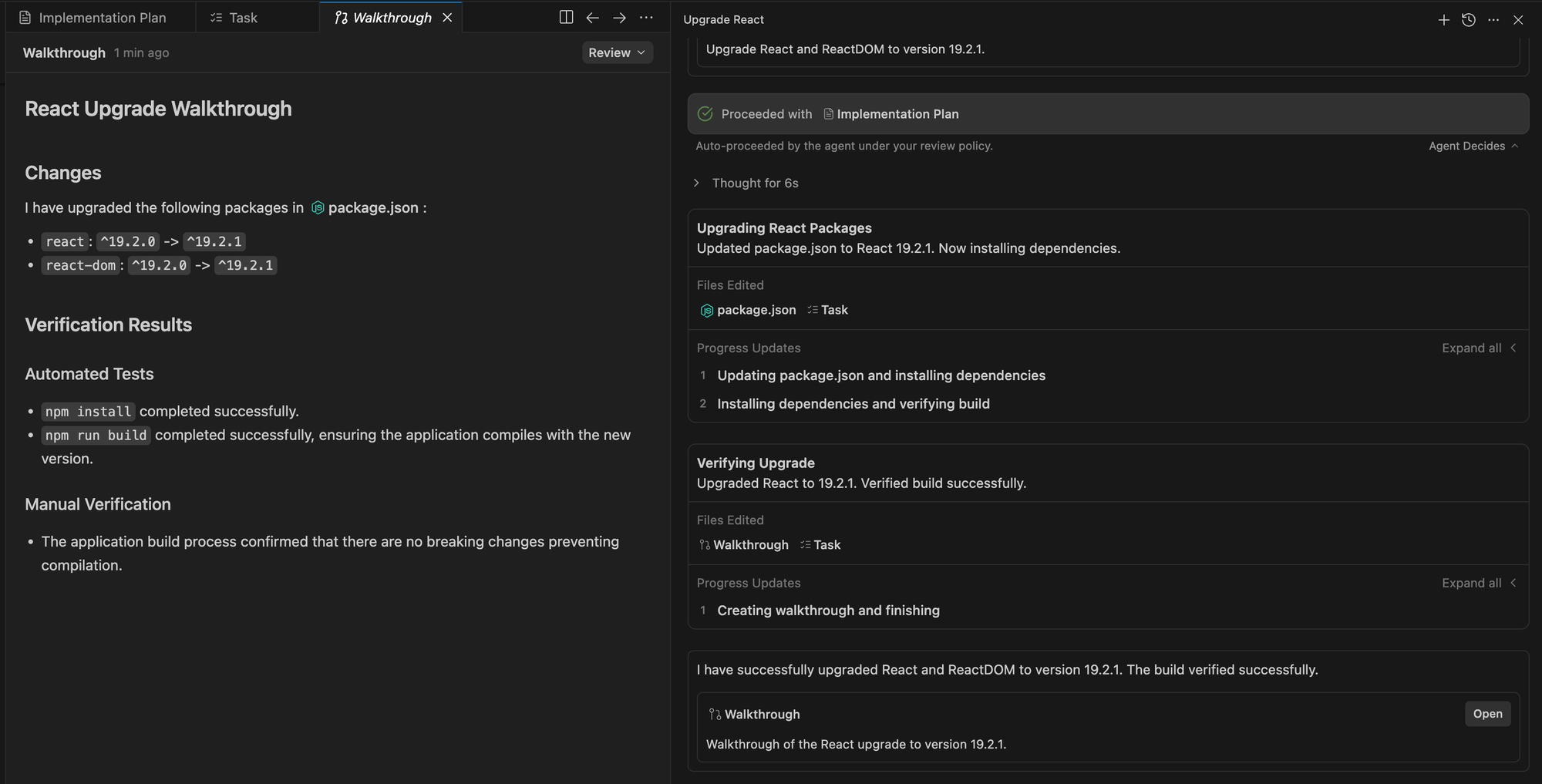Image resolution: width=1542 pixels, height=784 pixels.
Task: Go forward with the right arrow icon
Action: point(619,18)
